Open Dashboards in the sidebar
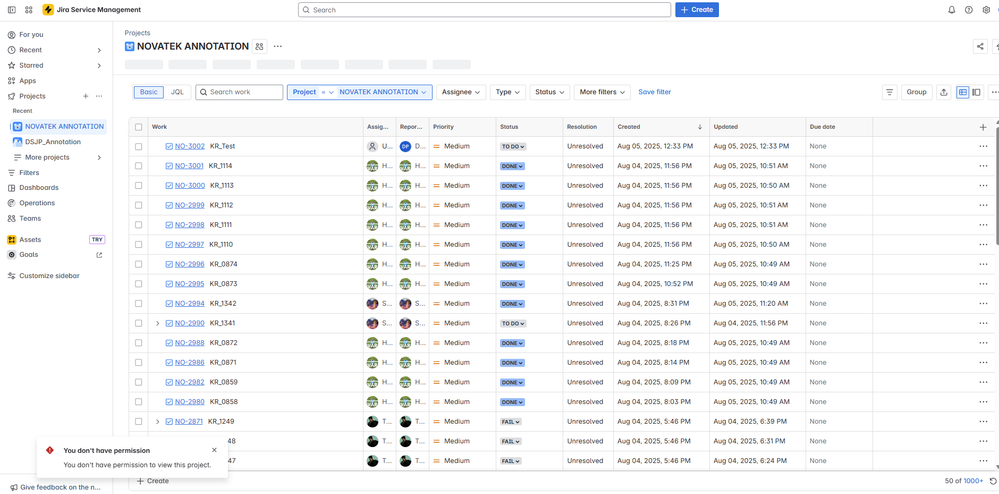The width and height of the screenshot is (999, 494). (38, 187)
